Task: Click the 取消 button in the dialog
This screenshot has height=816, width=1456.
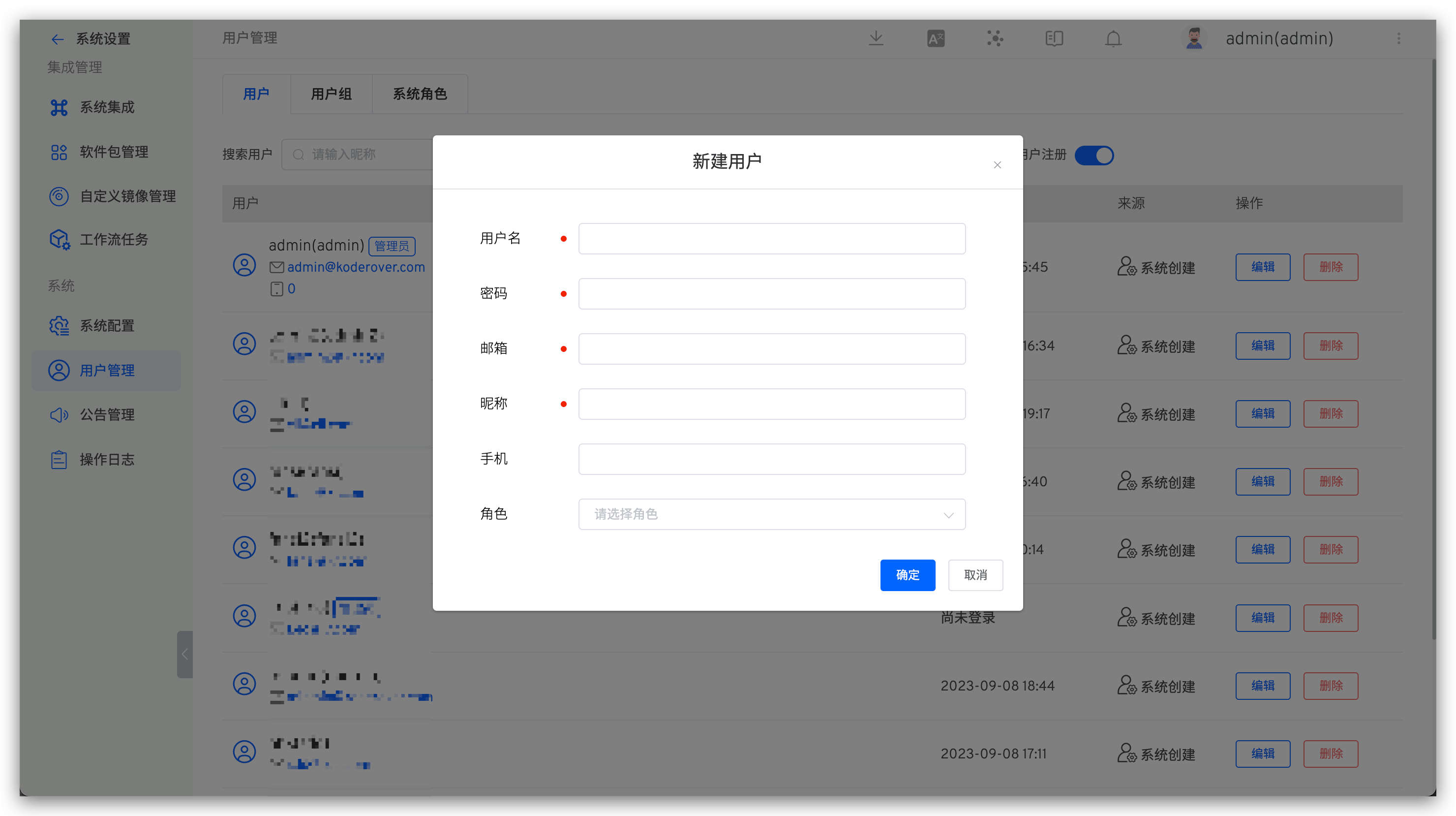Action: pyautogui.click(x=975, y=575)
